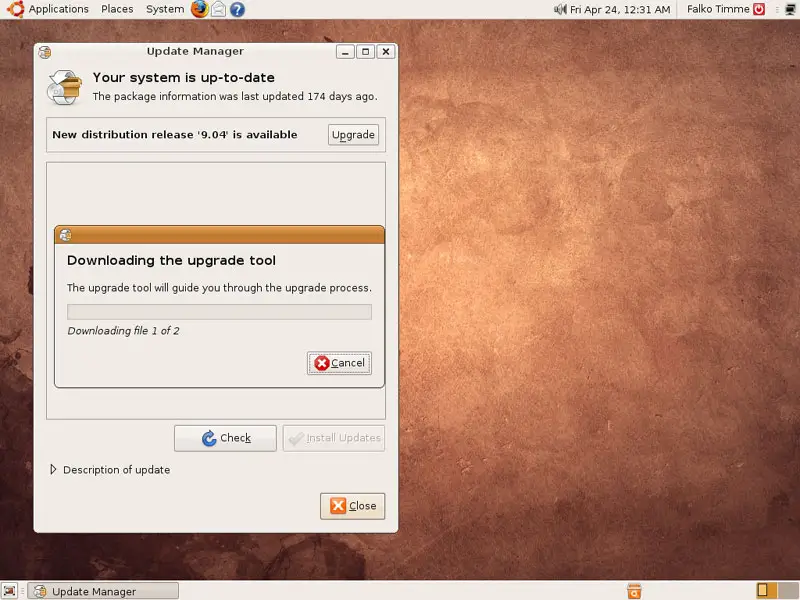This screenshot has height=600, width=800.
Task: Click the red power/shutdown icon
Action: click(759, 9)
